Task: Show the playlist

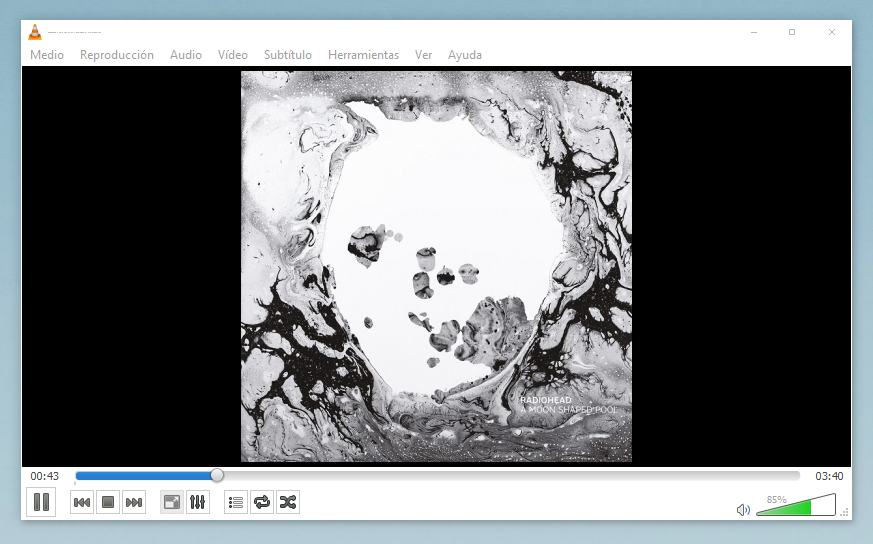Action: coord(236,502)
